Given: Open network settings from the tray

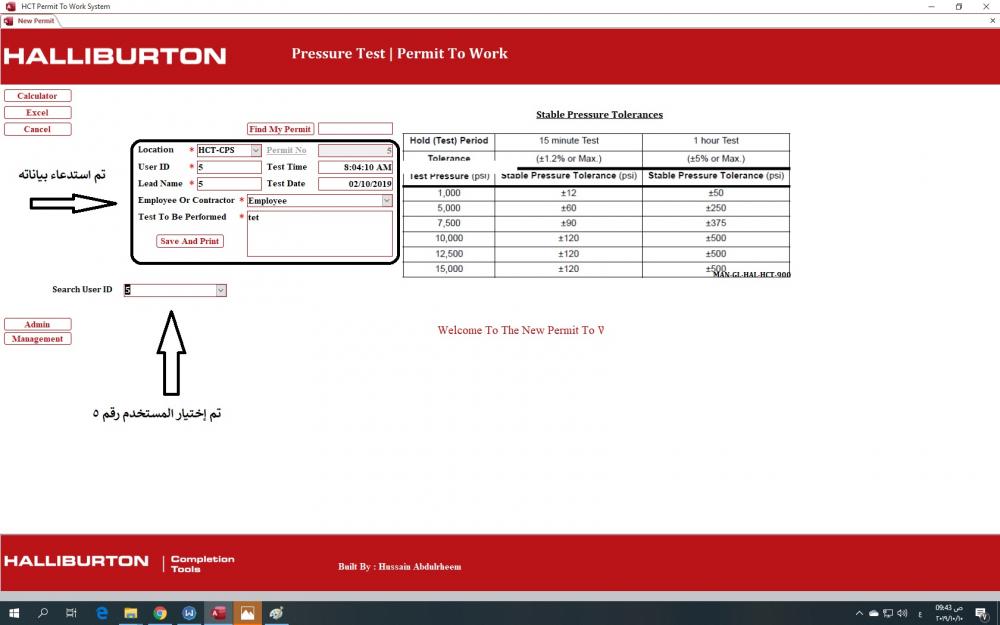Looking at the screenshot, I should click(x=888, y=614).
